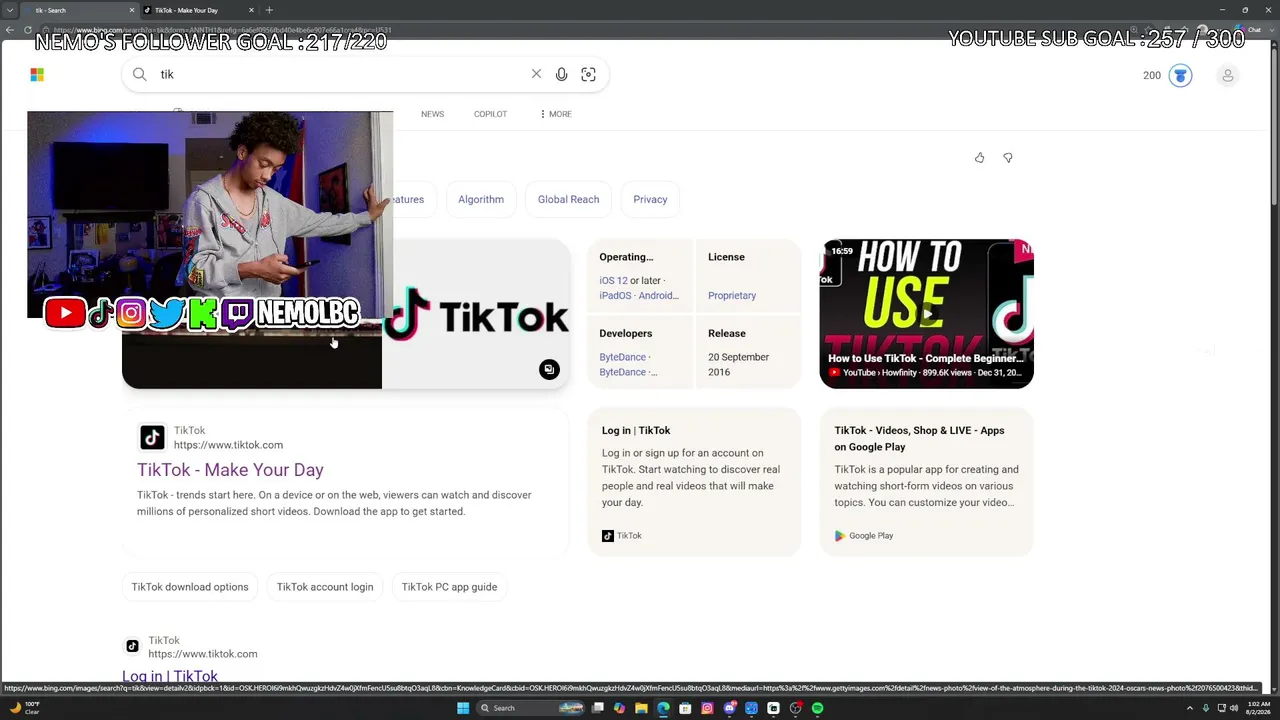Click the TikTok favicon beside tiktok.com result
This screenshot has width=1280, height=720.
pos(152,437)
